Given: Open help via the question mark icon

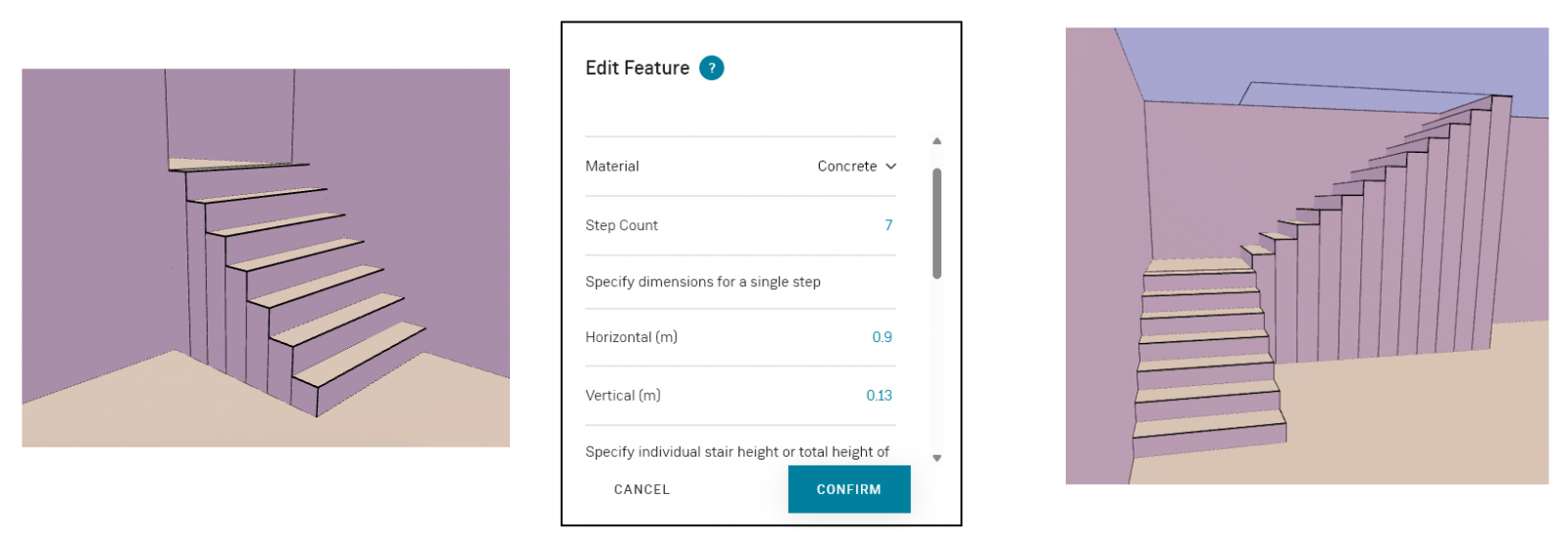Looking at the screenshot, I should click(711, 68).
